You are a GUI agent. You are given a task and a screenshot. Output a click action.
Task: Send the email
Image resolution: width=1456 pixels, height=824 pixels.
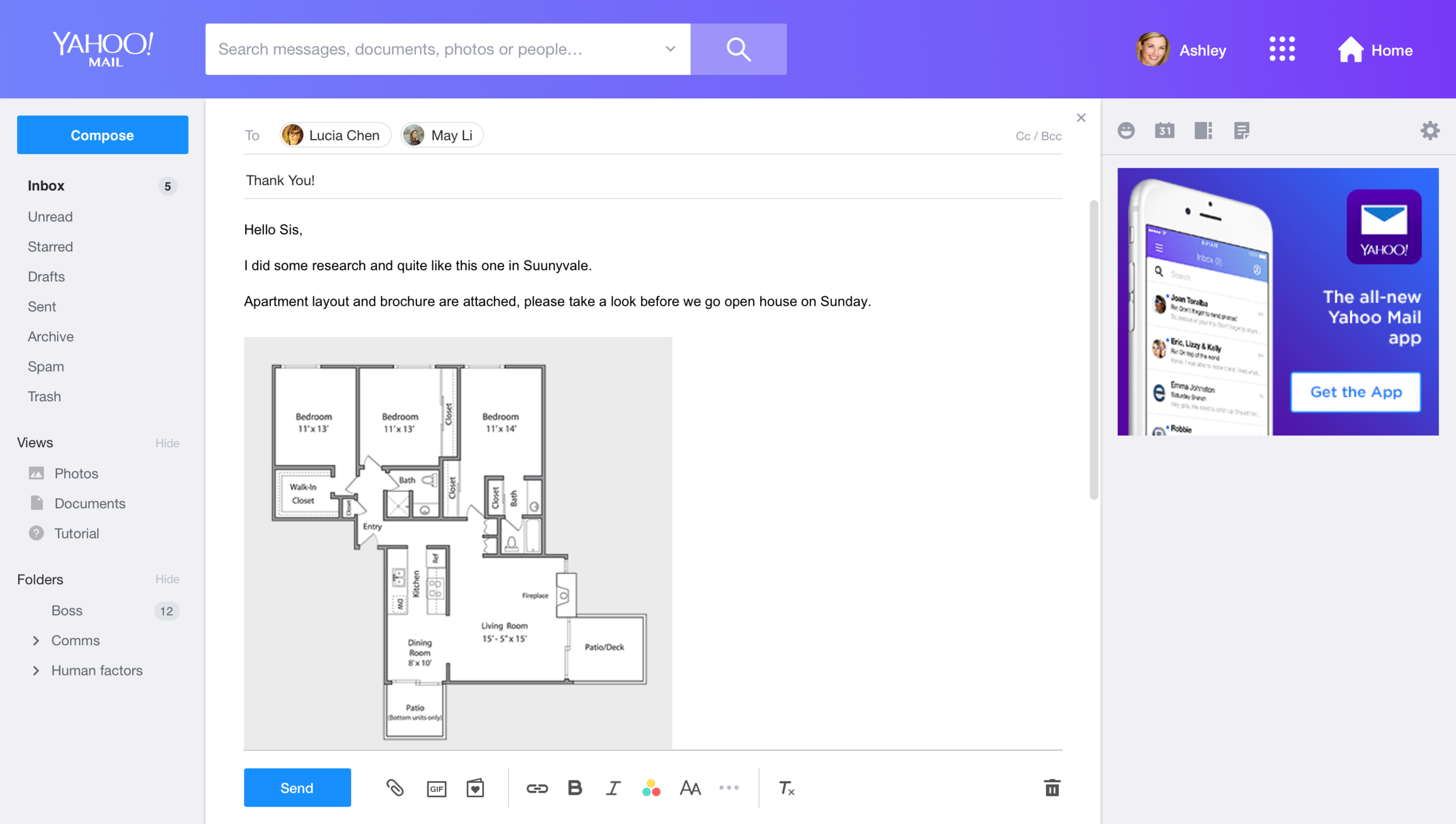(297, 787)
